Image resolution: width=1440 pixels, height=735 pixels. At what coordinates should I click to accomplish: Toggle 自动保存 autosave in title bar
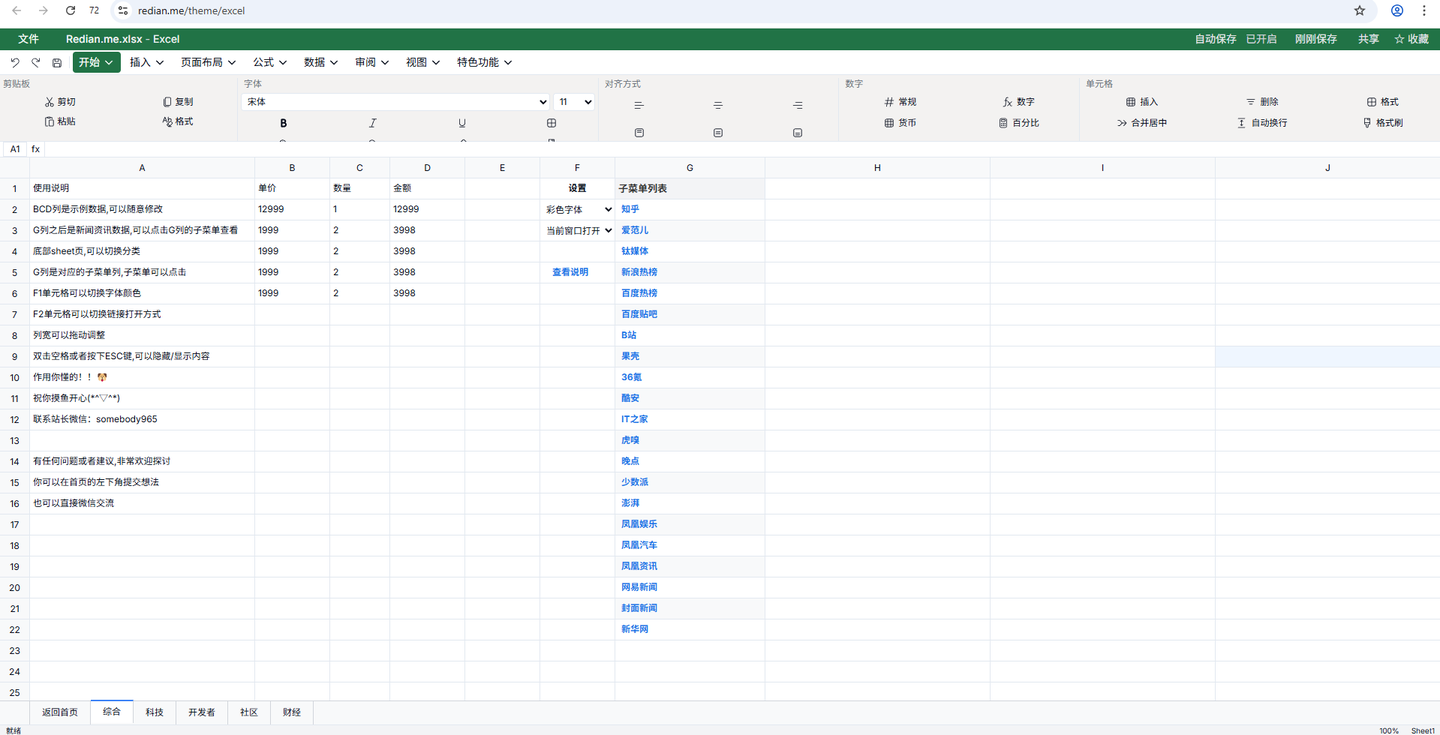(1215, 39)
